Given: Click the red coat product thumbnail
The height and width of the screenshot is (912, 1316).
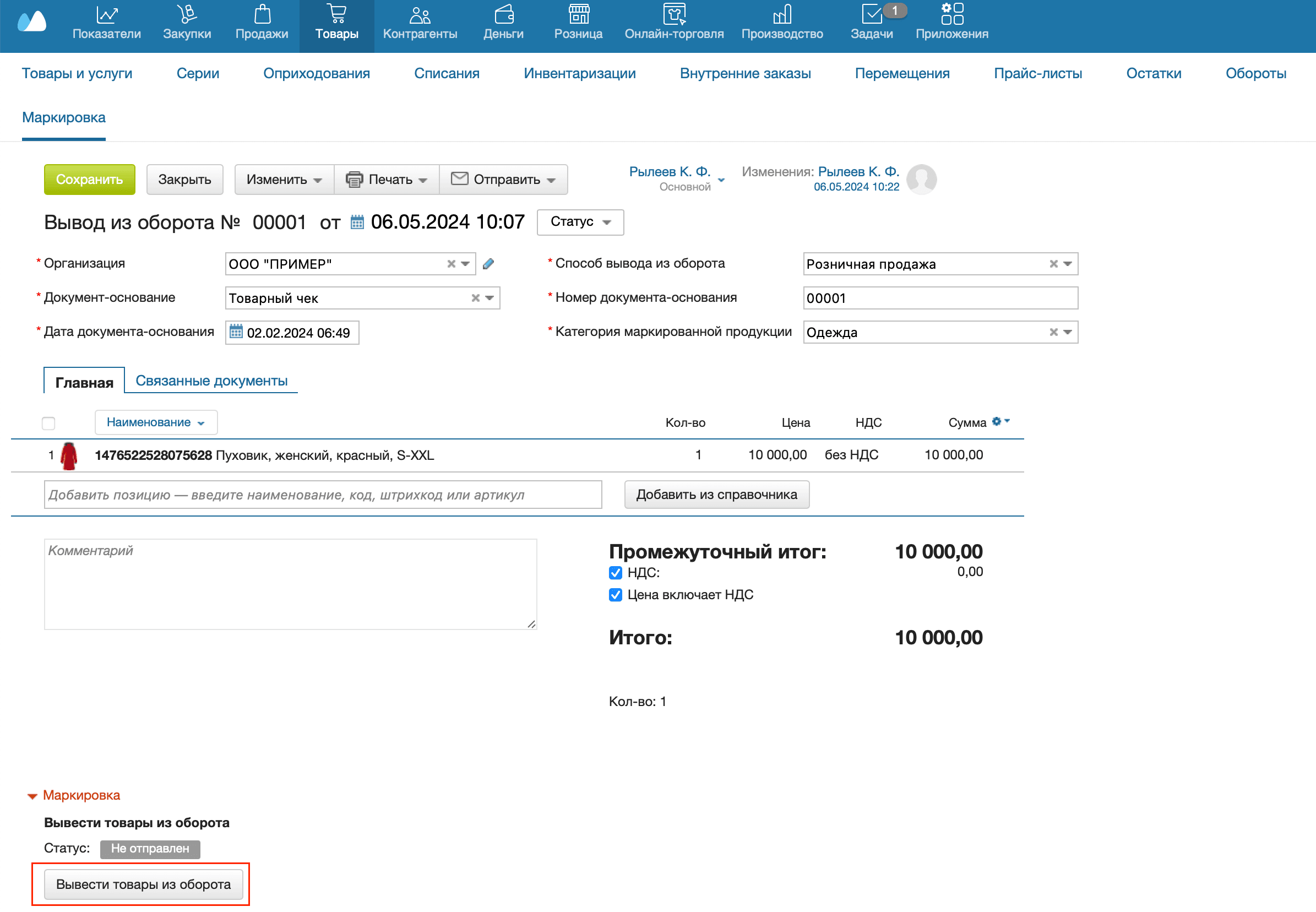Looking at the screenshot, I should [x=69, y=455].
